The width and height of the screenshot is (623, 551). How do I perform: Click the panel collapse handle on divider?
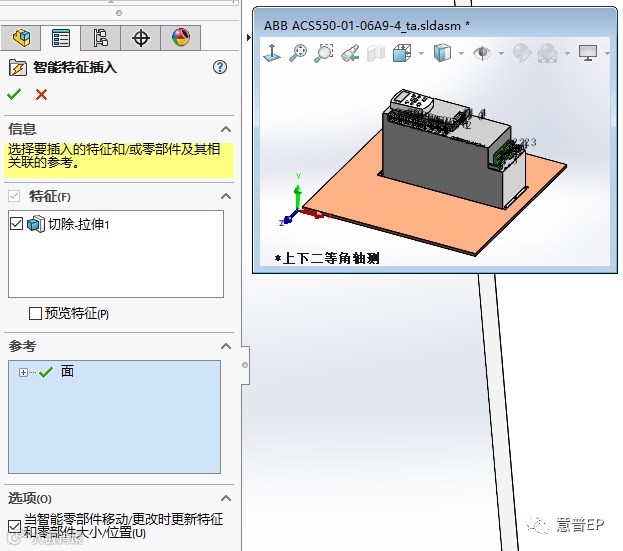pyautogui.click(x=245, y=365)
